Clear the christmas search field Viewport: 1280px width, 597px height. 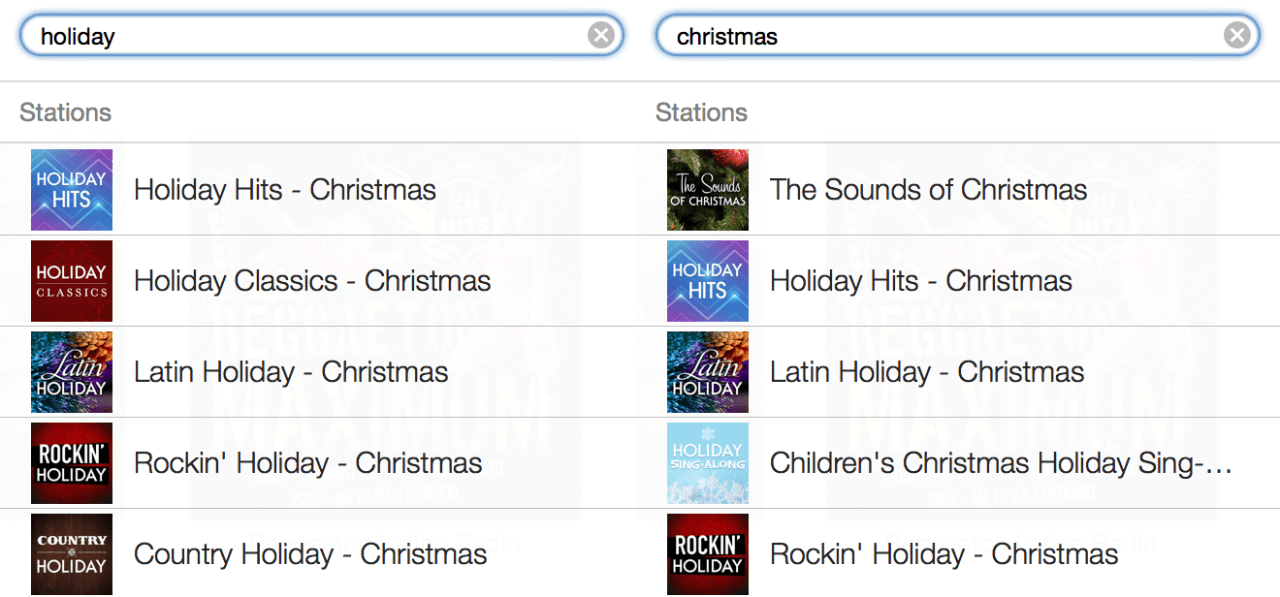1237,36
